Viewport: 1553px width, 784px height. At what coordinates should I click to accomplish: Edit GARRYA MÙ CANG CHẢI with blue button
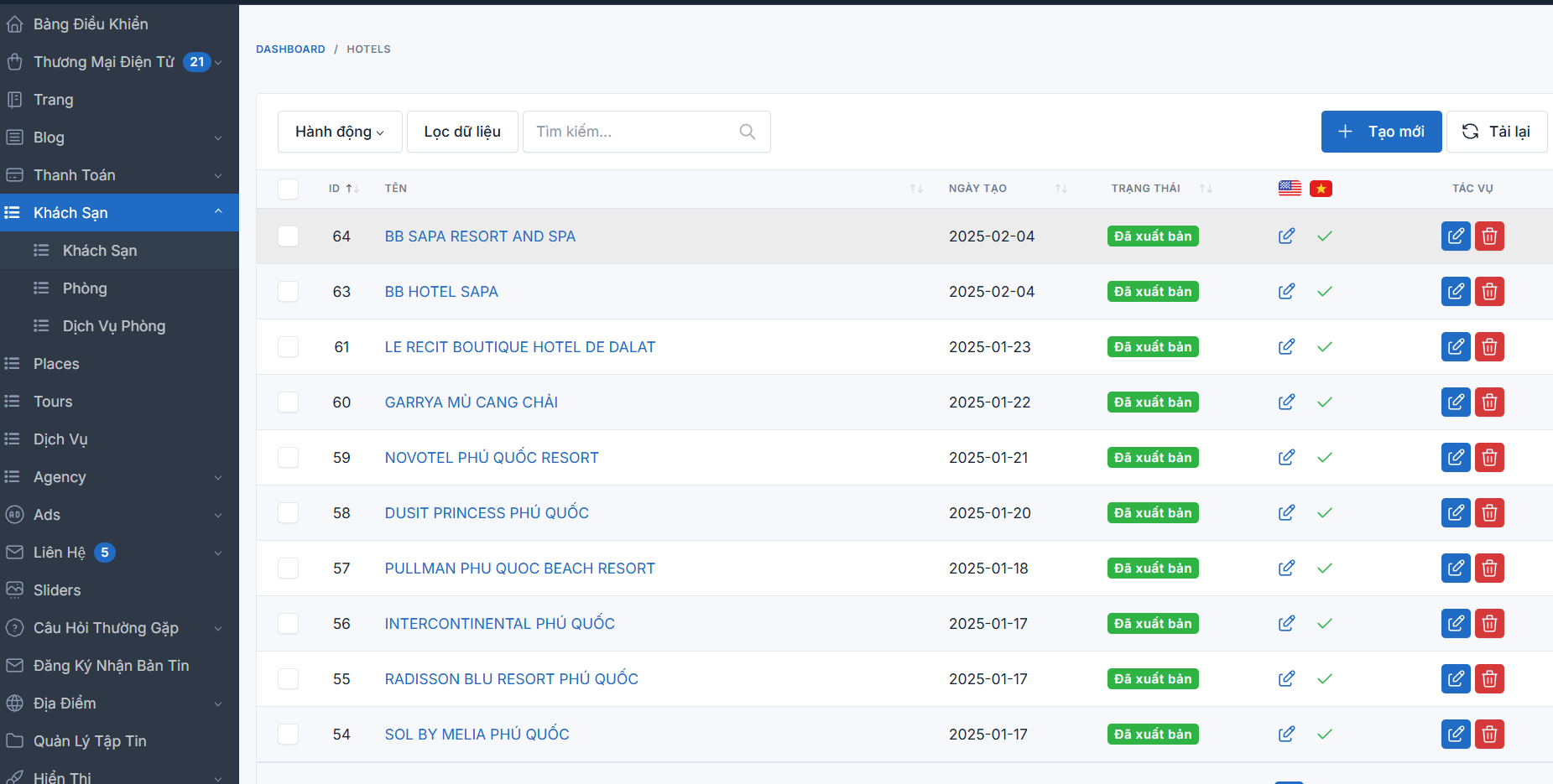point(1456,402)
